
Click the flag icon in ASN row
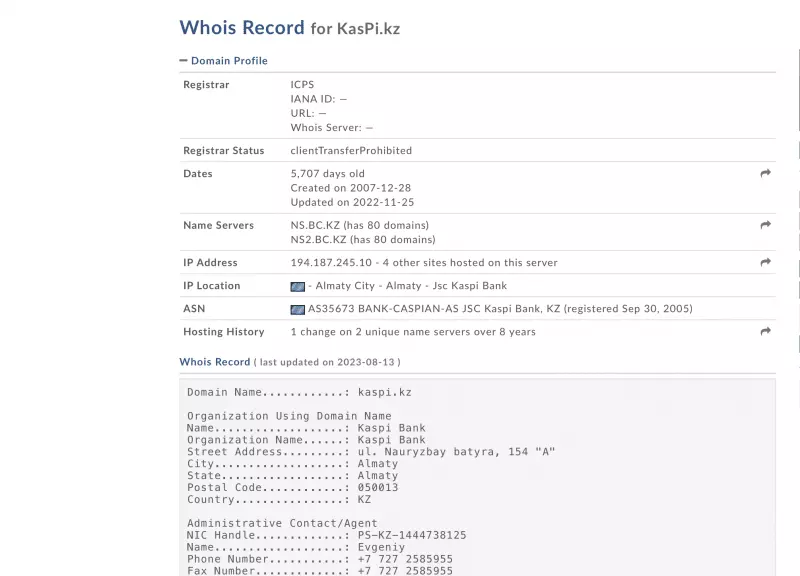[x=297, y=310]
